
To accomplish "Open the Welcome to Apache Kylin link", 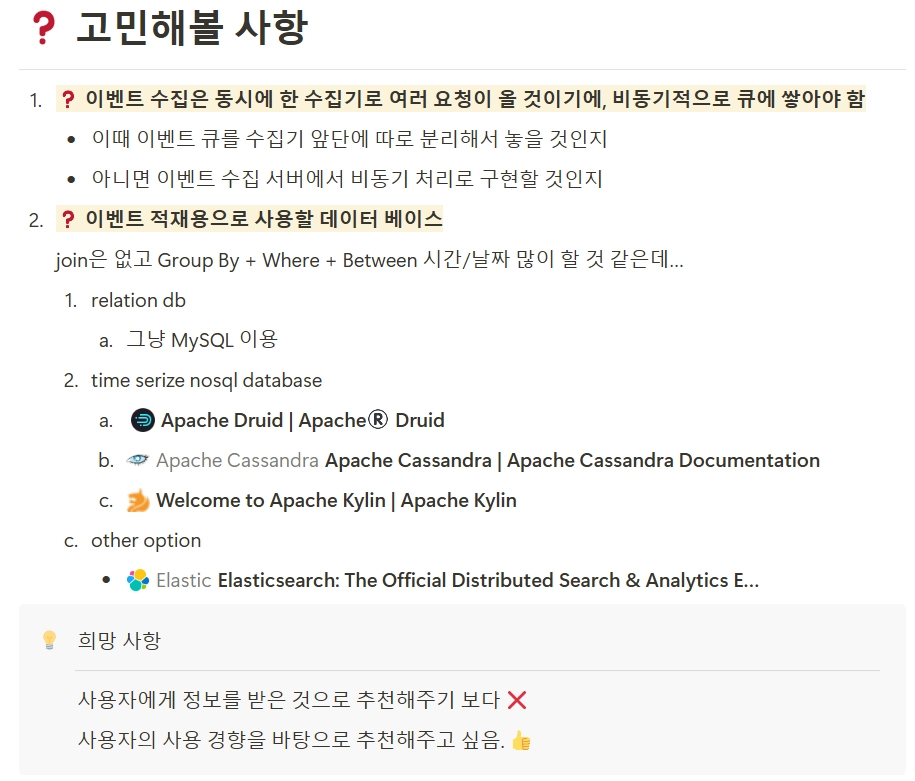I will click(x=336, y=500).
